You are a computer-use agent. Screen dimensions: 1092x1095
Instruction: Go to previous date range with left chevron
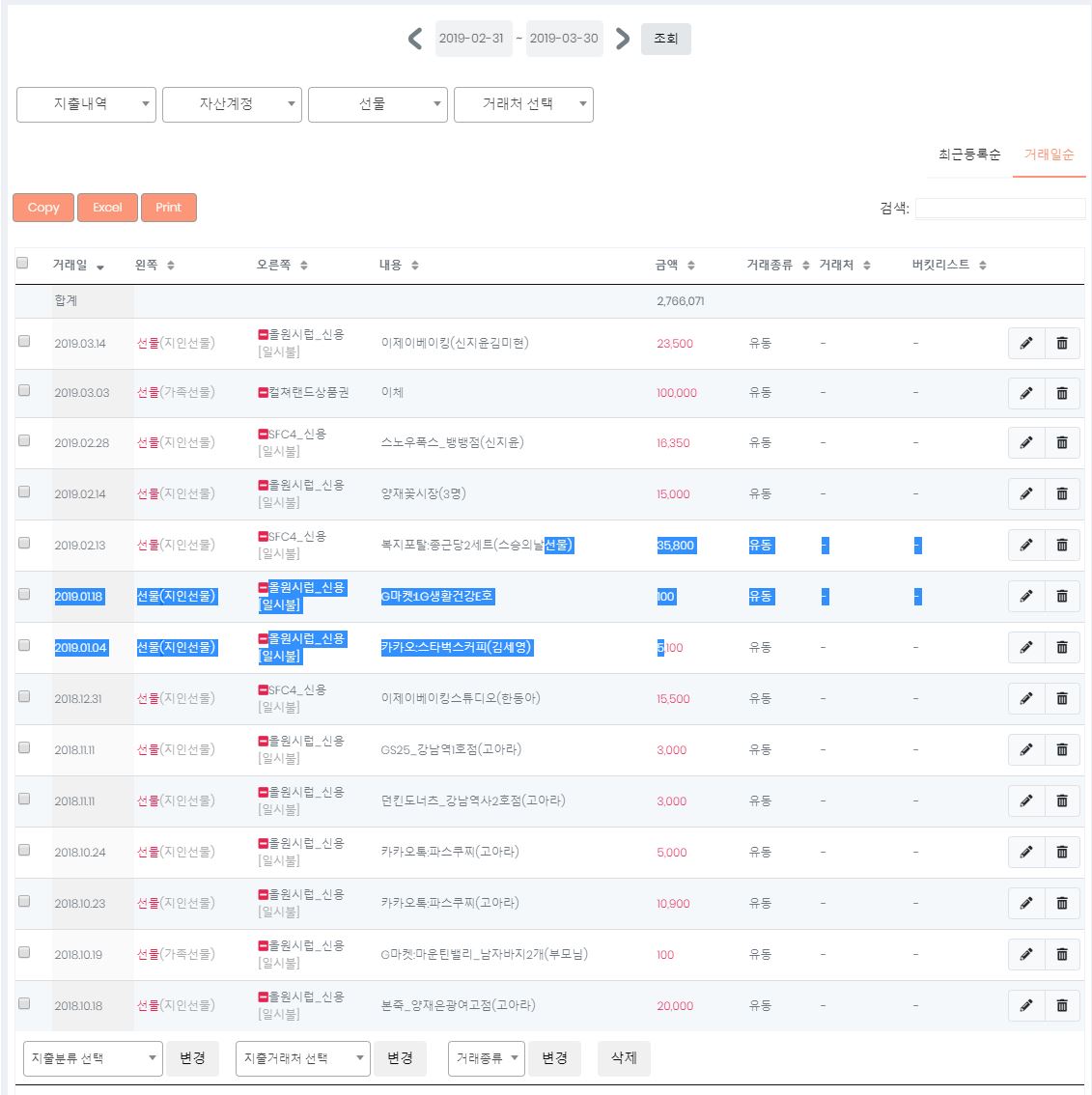pyautogui.click(x=415, y=39)
